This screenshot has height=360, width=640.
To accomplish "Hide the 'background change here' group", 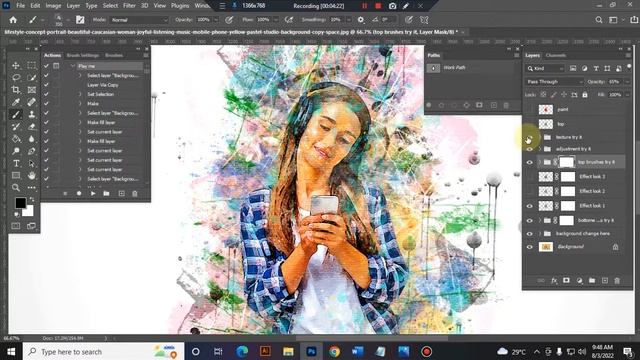I will tap(529, 234).
